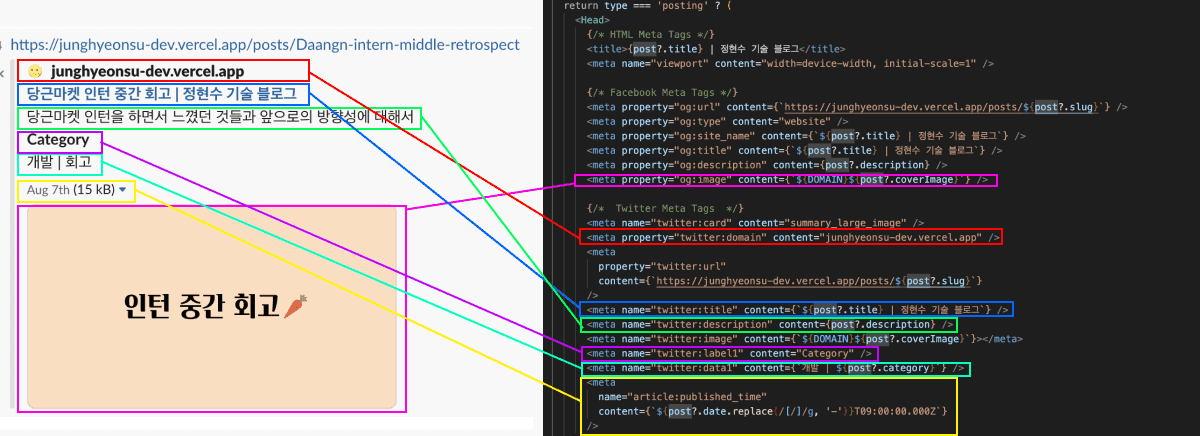Click the 개발 | 회고 category value
1200x436 pixels.
(x=59, y=161)
